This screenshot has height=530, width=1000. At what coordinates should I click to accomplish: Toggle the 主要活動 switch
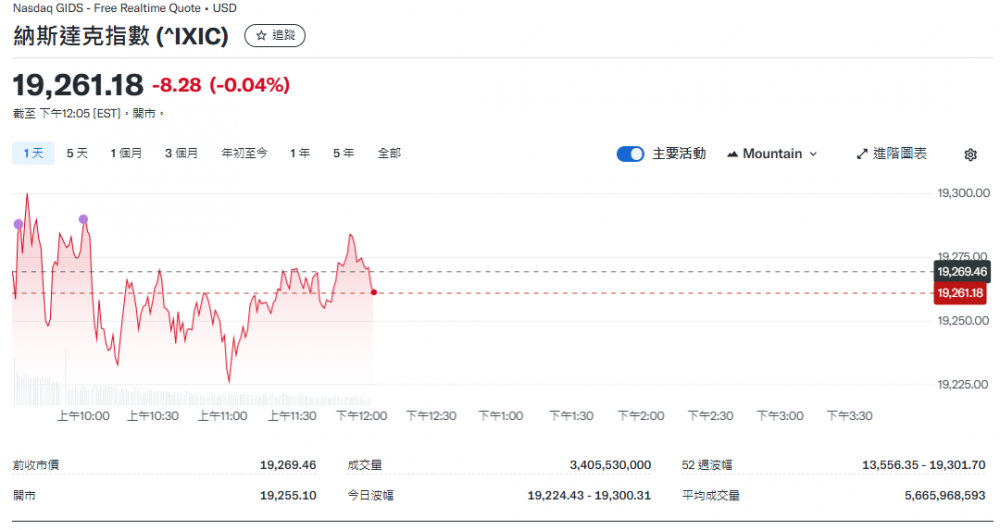[x=630, y=154]
